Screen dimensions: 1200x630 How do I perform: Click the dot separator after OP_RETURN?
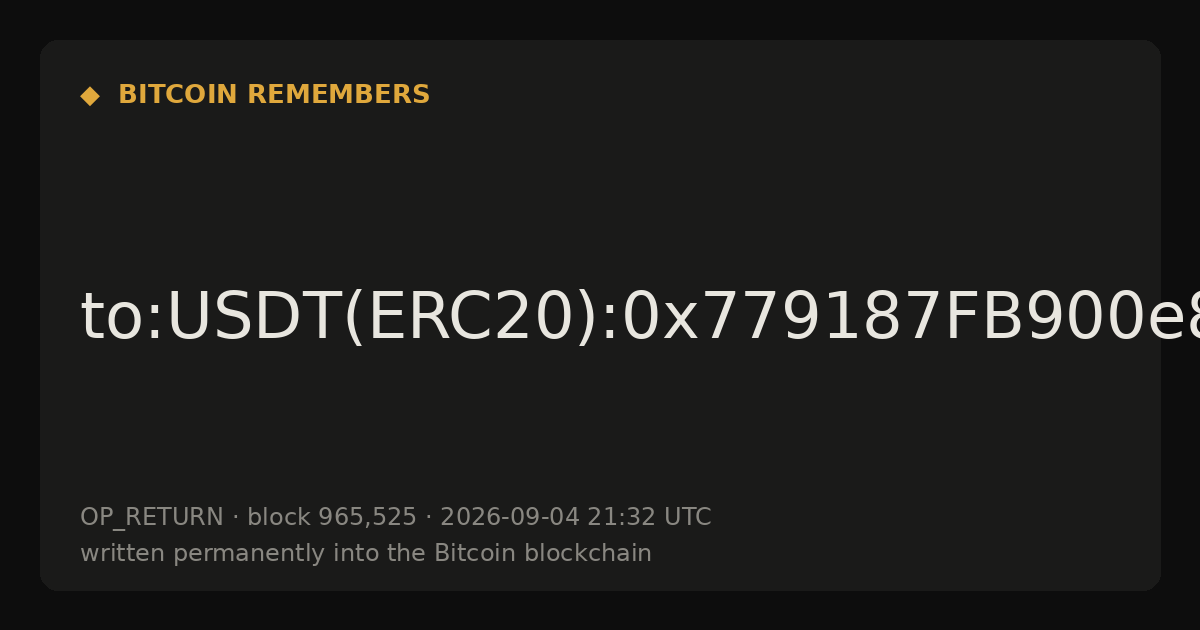click(x=235, y=518)
